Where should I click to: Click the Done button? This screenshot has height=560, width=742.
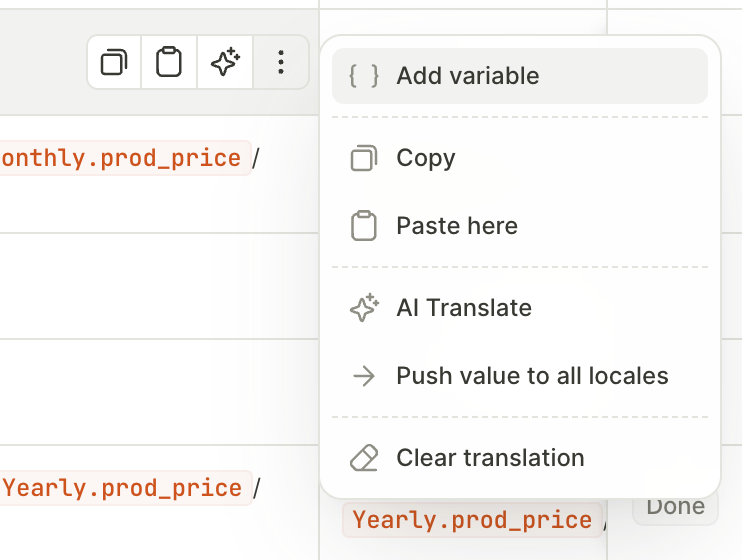(675, 509)
